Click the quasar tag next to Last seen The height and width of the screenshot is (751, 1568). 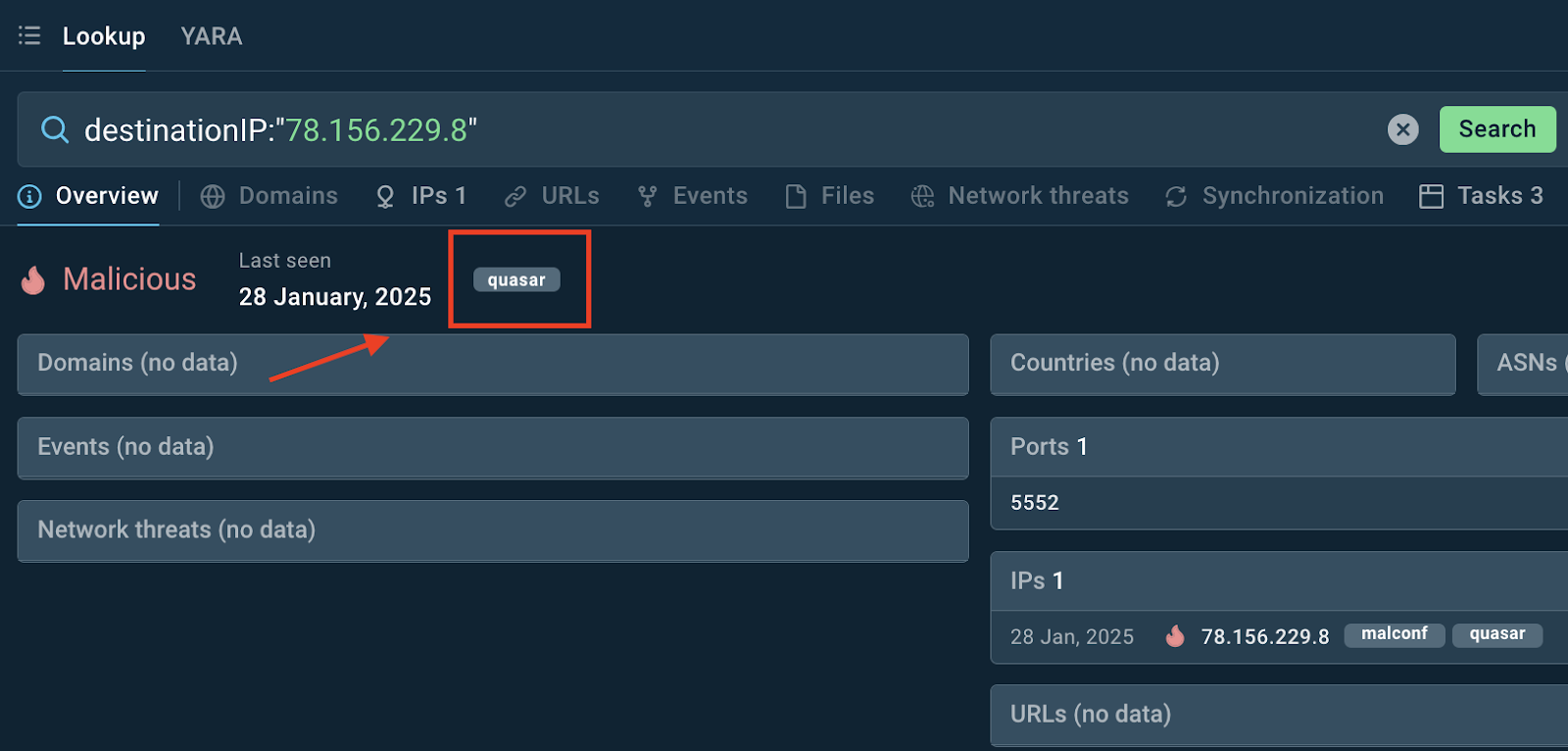[516, 280]
